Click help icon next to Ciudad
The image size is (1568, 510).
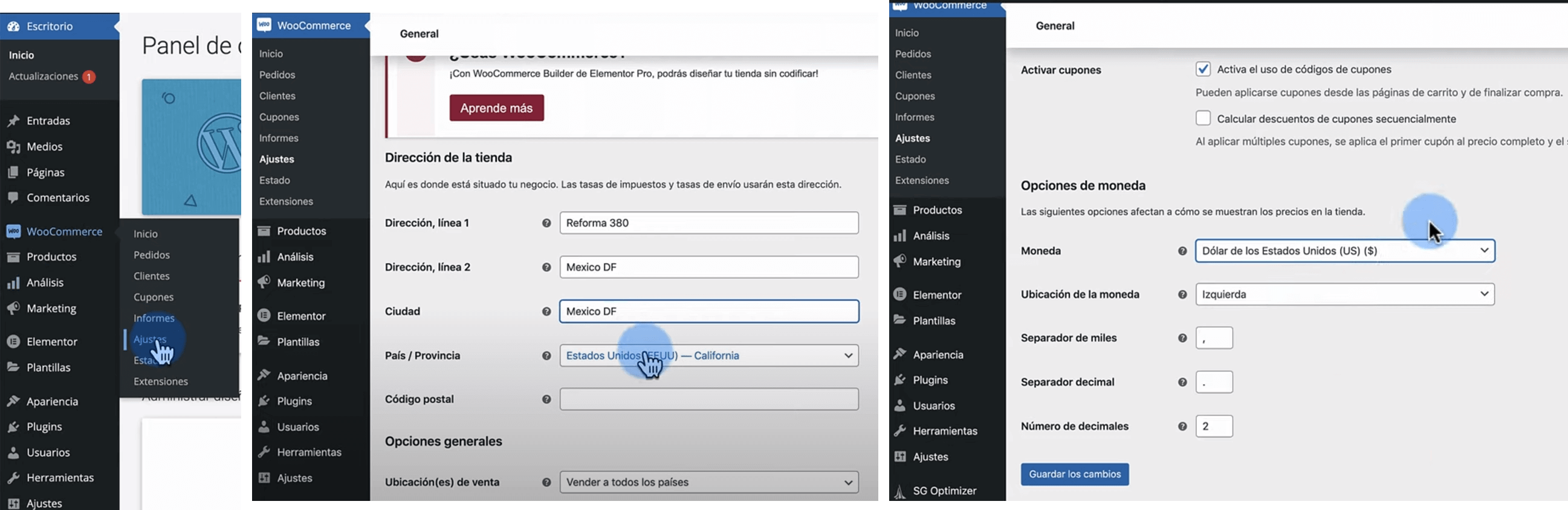(x=546, y=312)
